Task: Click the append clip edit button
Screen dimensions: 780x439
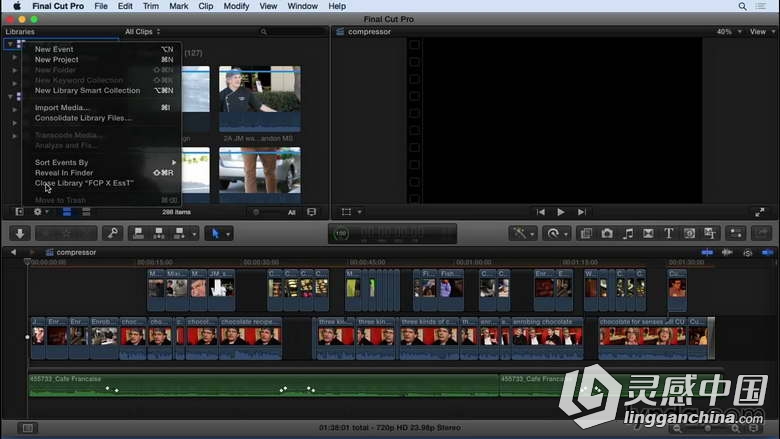Action: coord(179,233)
